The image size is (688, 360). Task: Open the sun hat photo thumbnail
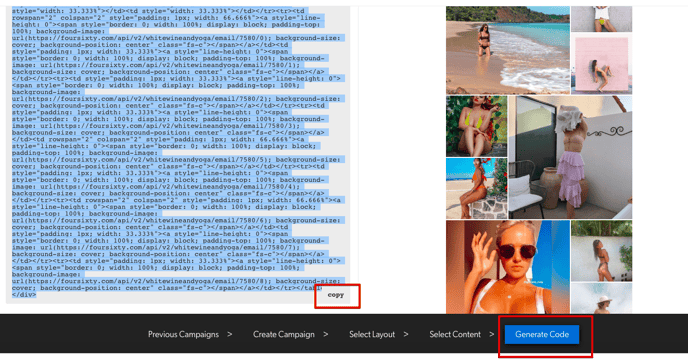point(602,299)
